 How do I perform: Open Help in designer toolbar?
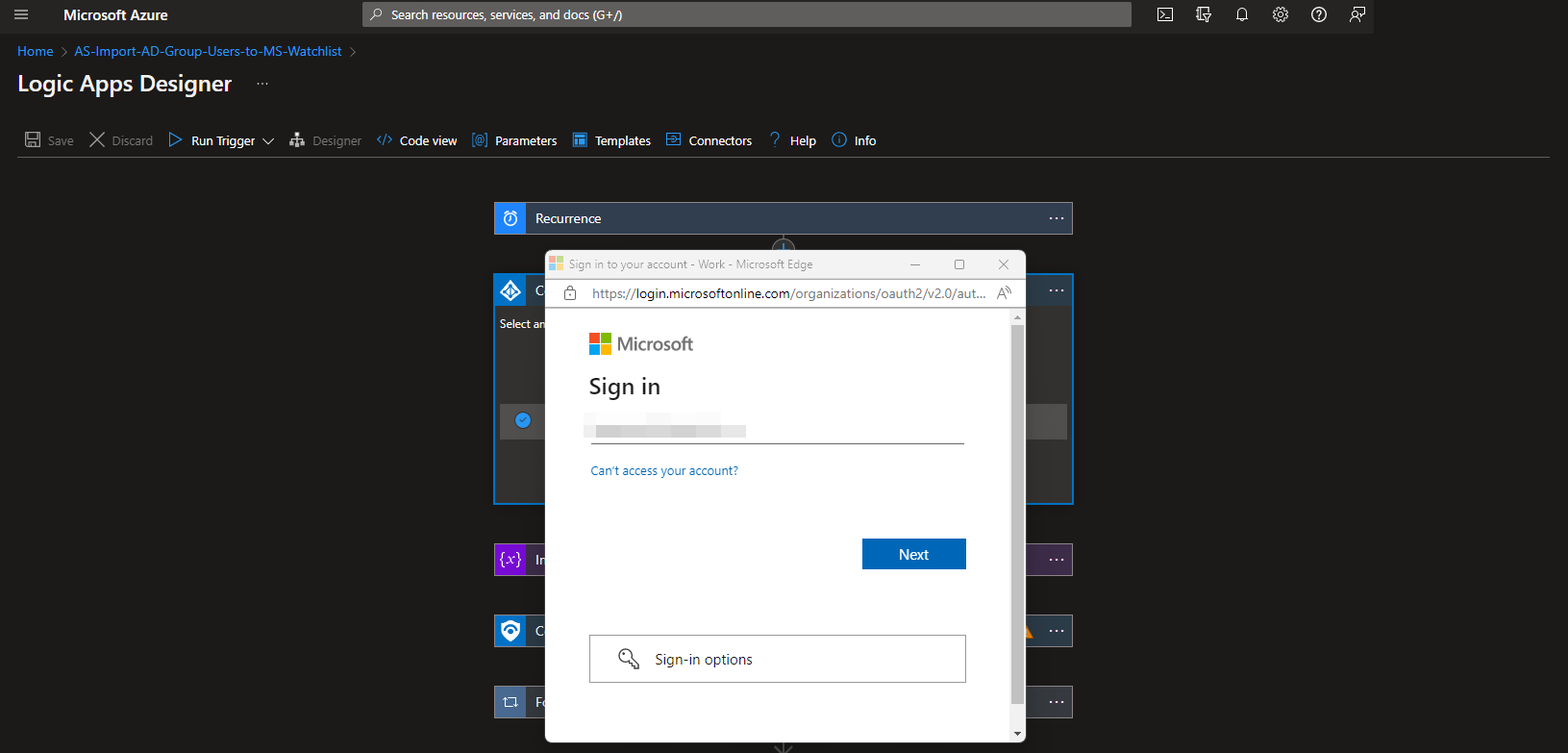click(x=792, y=140)
